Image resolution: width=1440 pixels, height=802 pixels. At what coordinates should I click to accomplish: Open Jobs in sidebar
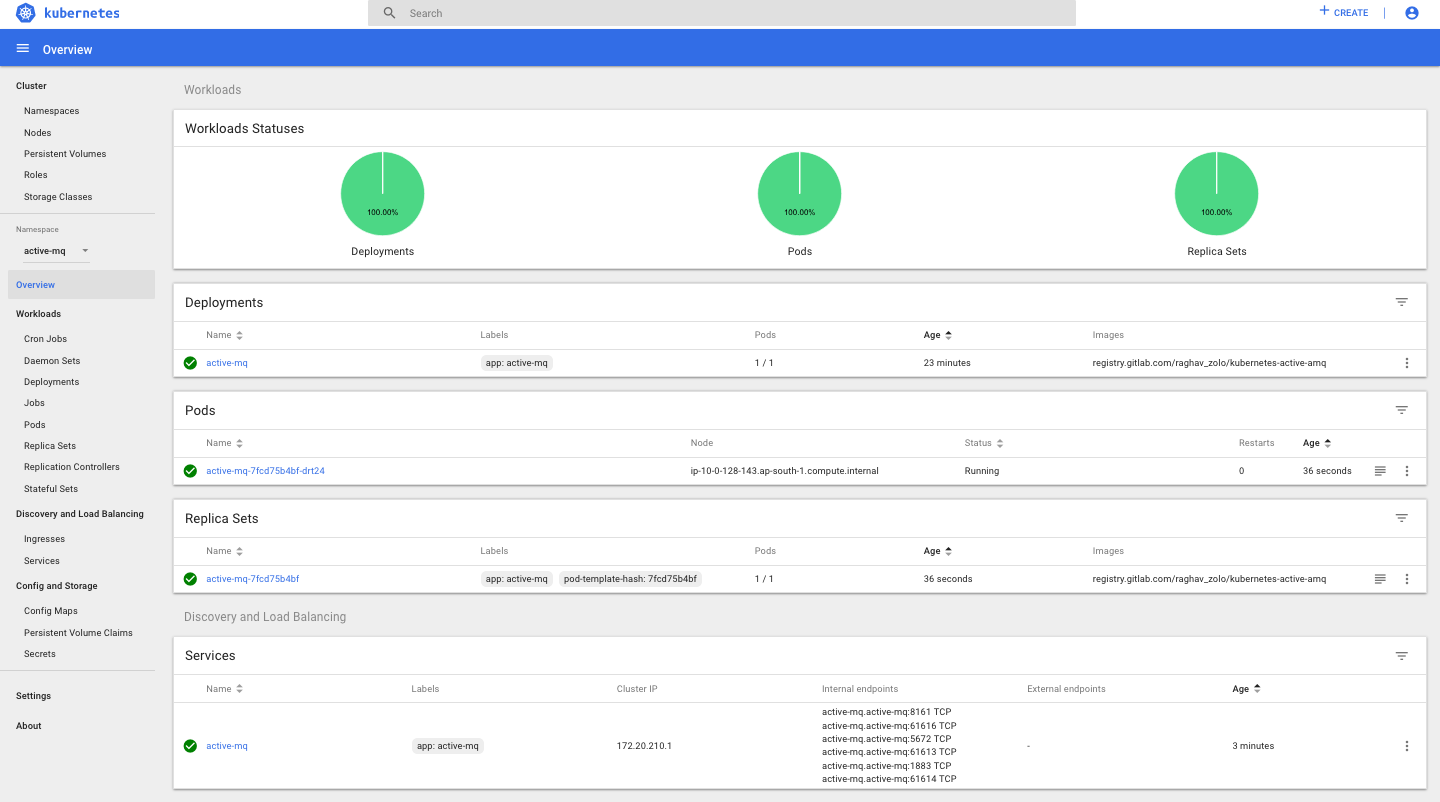(34, 403)
